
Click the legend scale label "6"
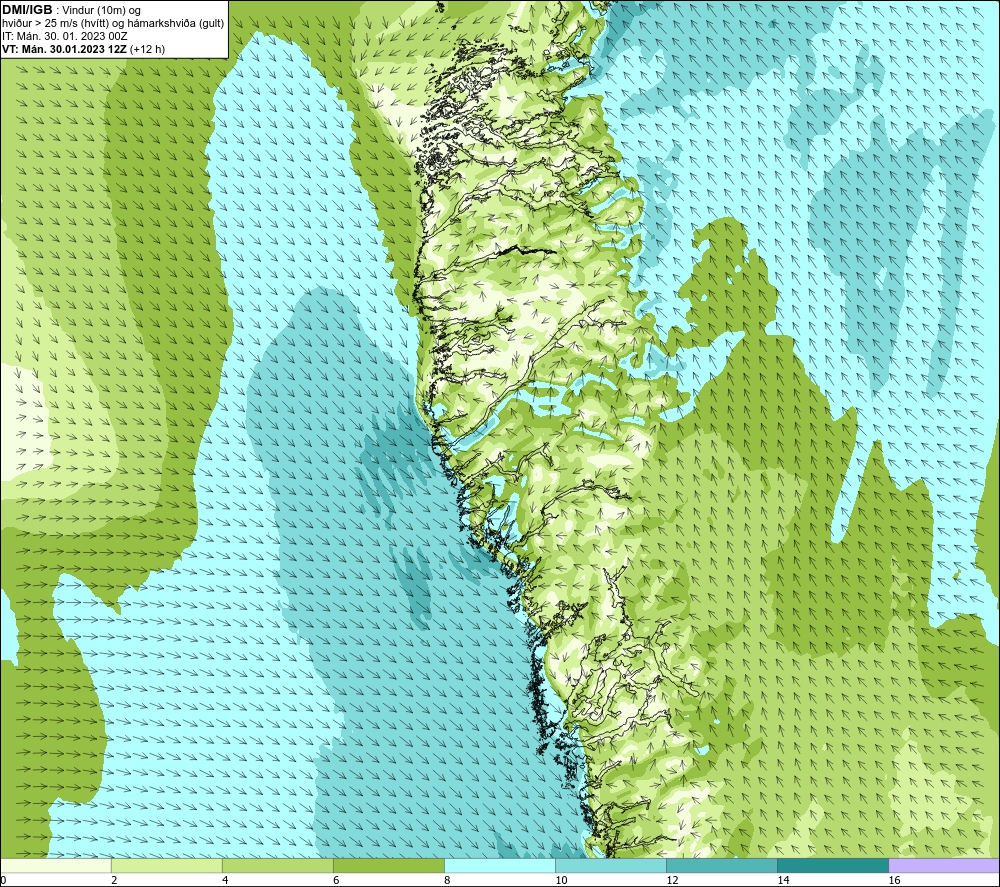336,881
